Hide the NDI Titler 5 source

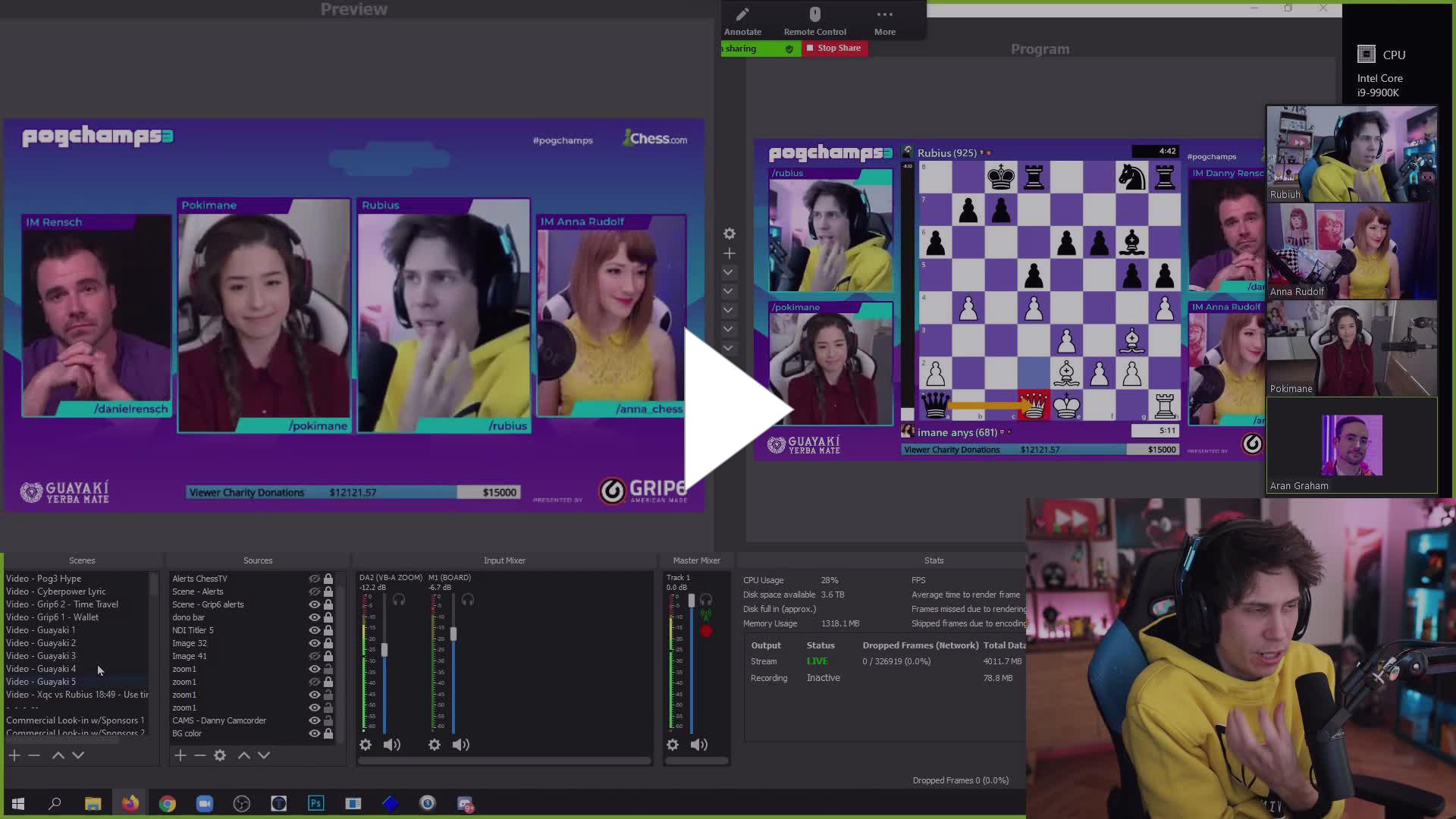coord(314,630)
